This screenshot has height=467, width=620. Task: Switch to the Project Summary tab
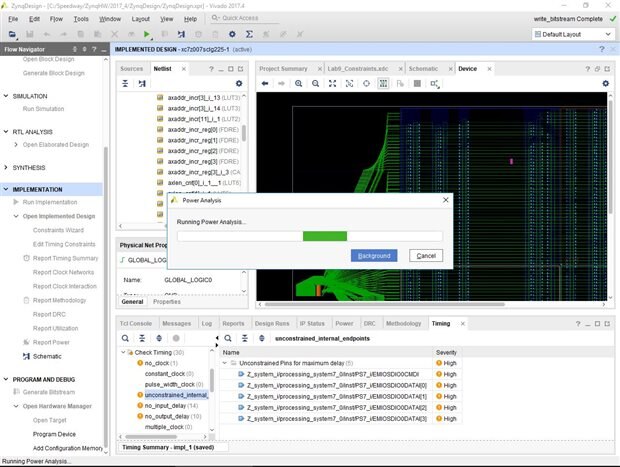(282, 68)
